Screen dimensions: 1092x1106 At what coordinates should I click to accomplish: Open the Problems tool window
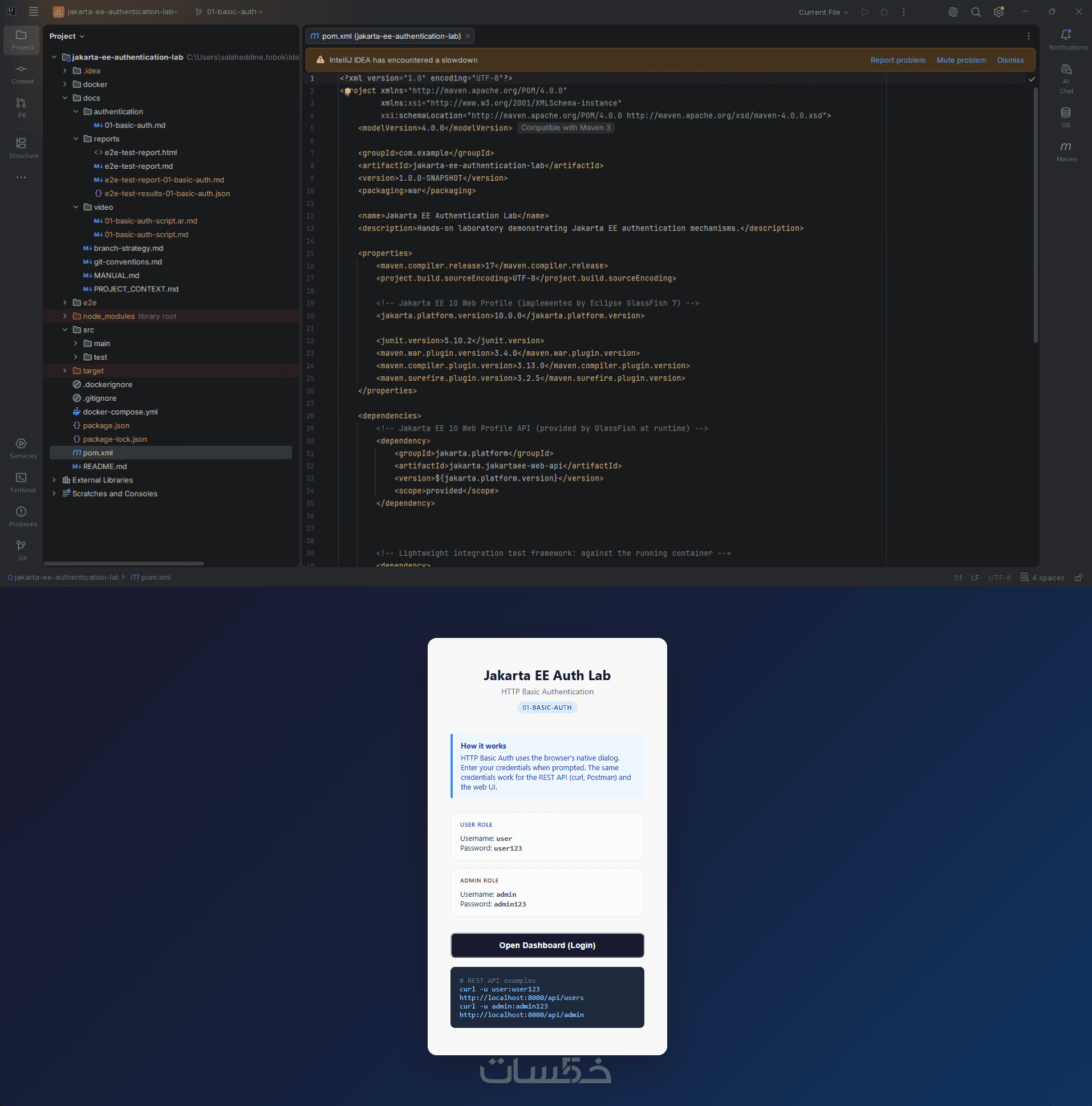22,517
